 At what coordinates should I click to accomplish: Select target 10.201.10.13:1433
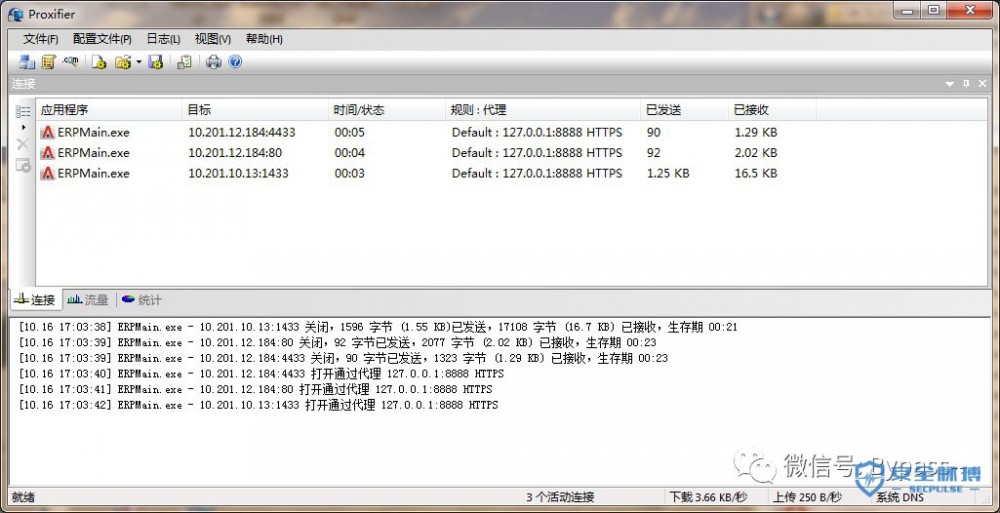pos(239,174)
